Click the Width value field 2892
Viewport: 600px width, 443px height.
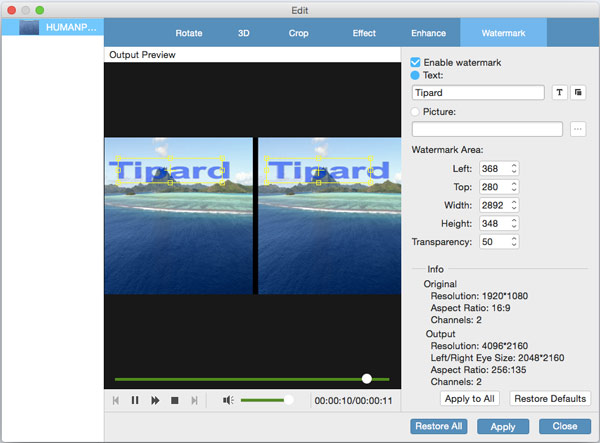(x=494, y=205)
